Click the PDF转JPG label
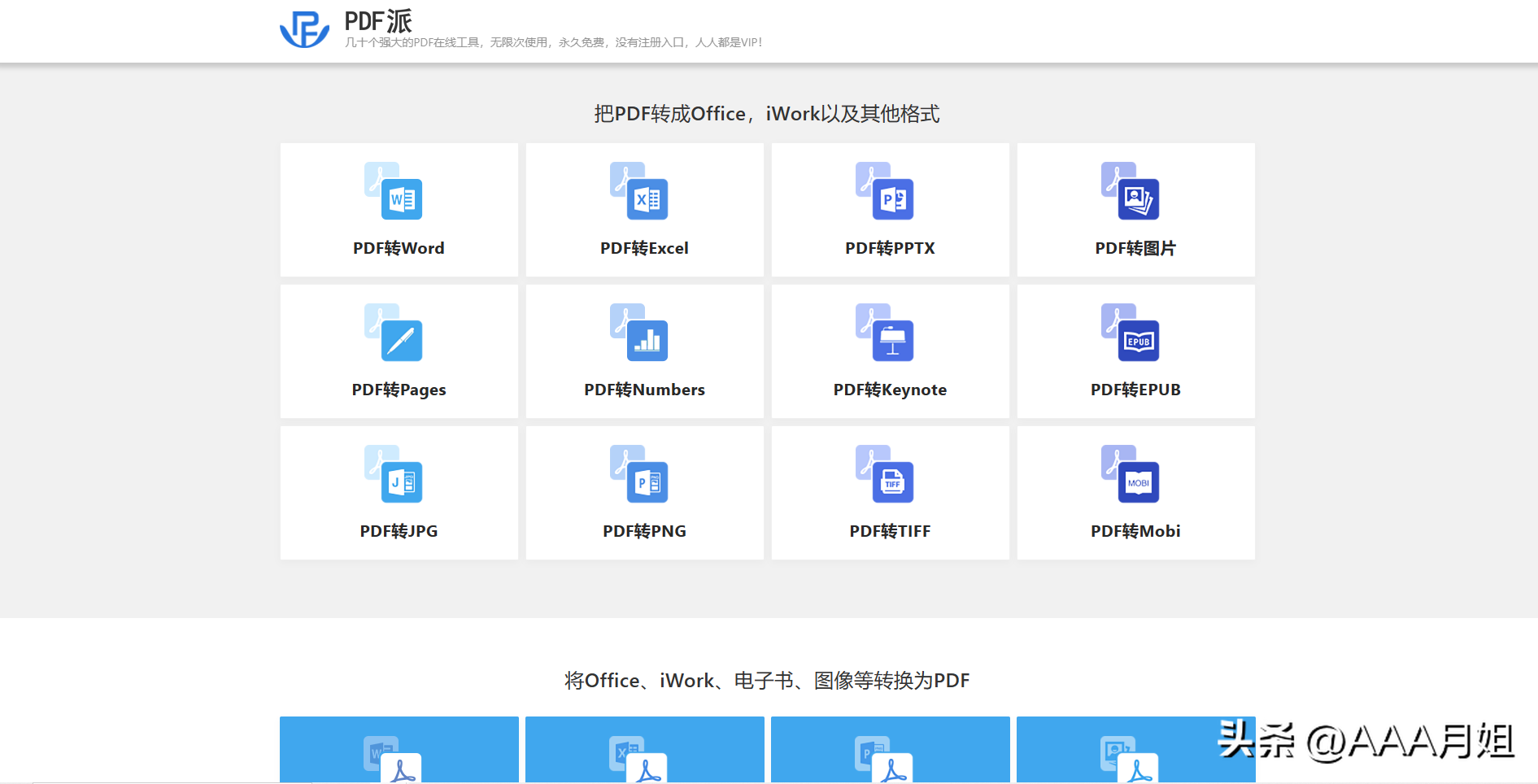Image resolution: width=1538 pixels, height=784 pixels. click(x=399, y=531)
